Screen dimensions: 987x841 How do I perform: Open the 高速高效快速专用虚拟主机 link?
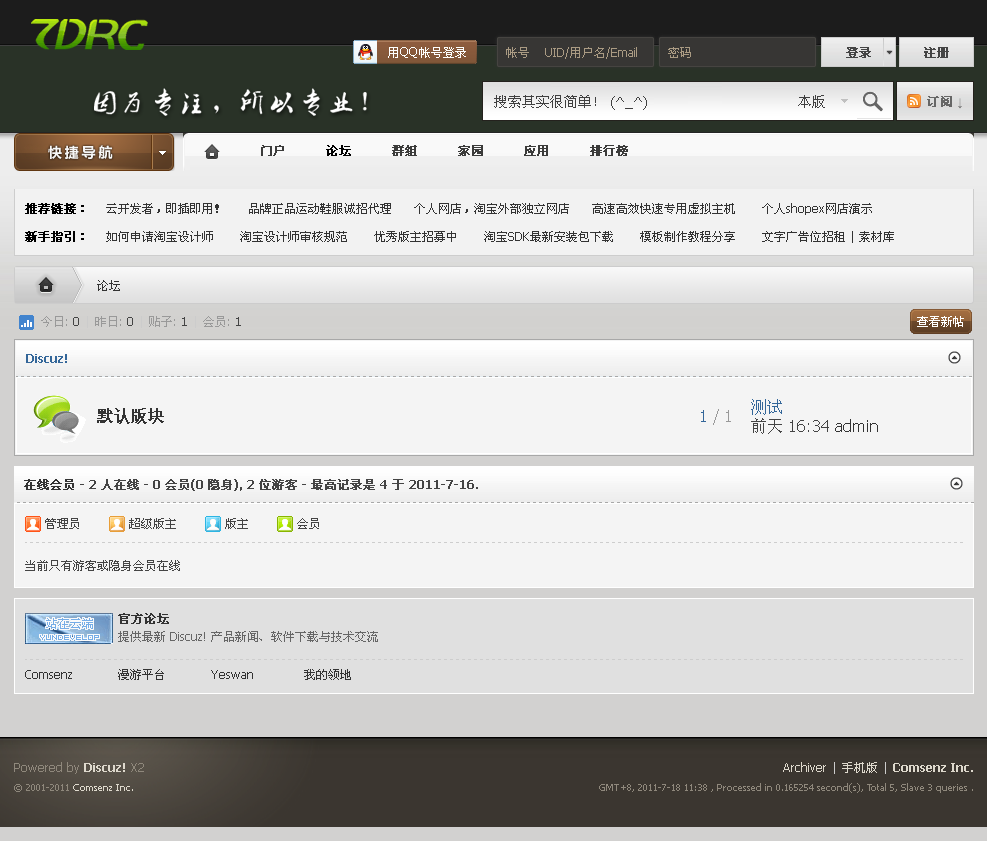[663, 208]
